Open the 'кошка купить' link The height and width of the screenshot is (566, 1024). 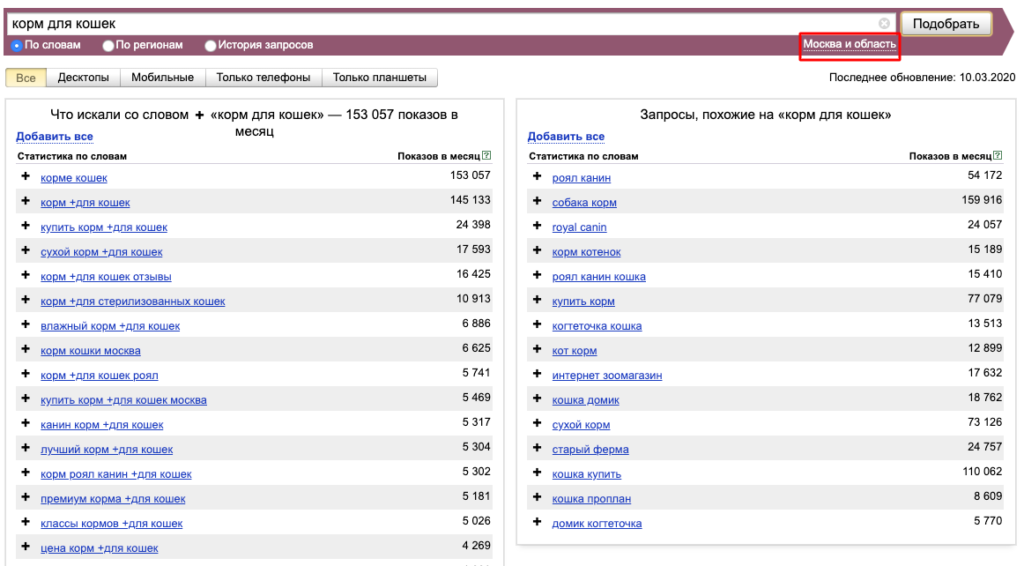586,475
